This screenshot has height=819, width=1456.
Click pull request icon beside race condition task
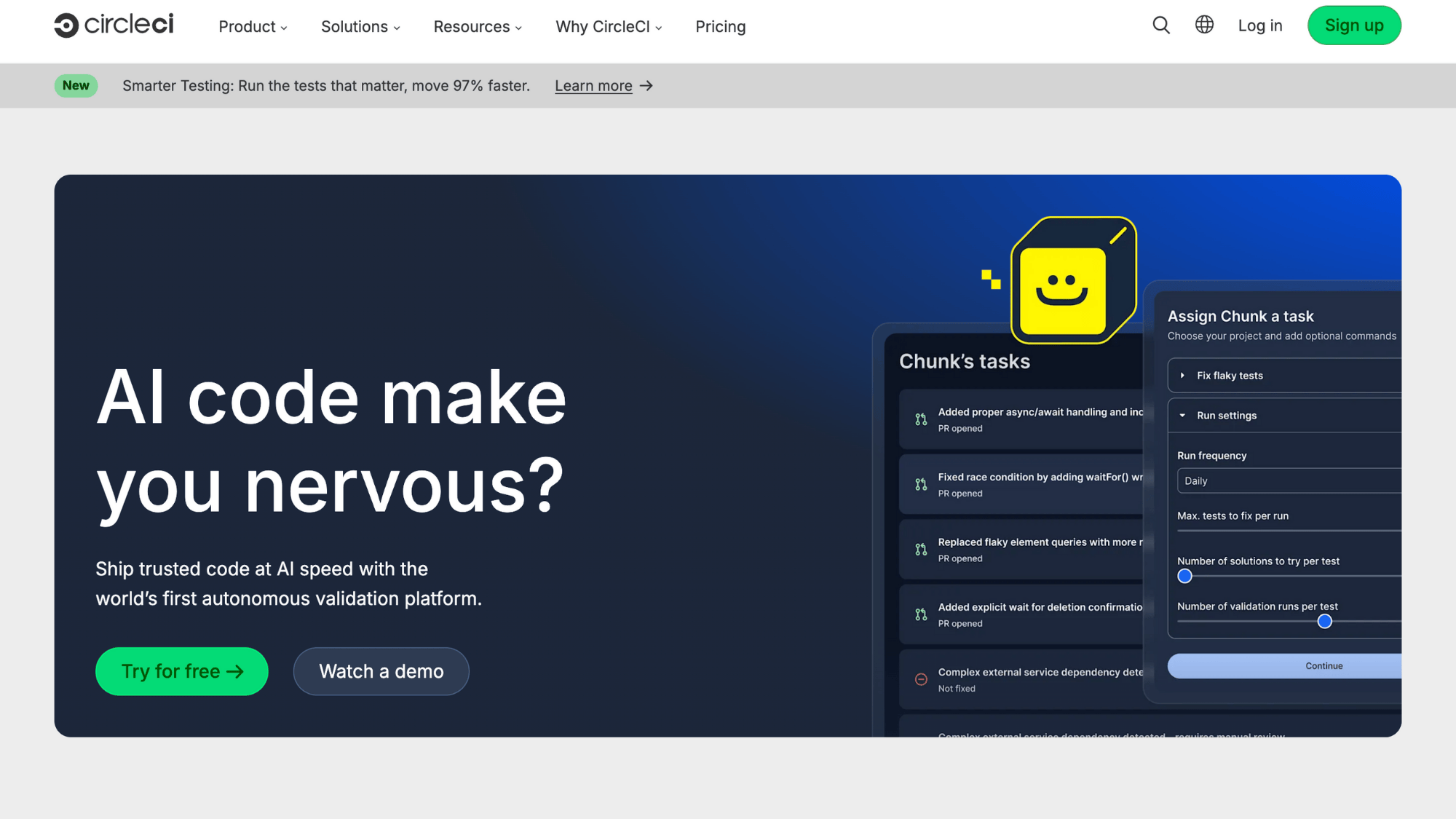(921, 484)
